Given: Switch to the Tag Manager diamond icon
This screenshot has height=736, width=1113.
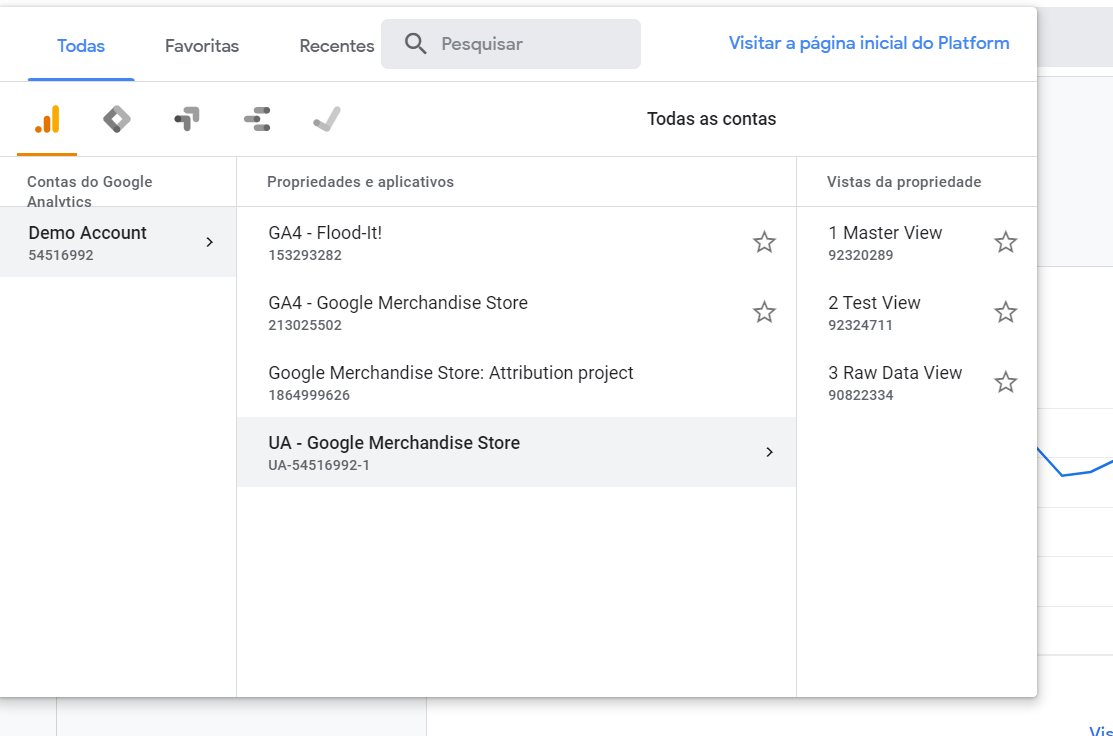Looking at the screenshot, I should (x=116, y=119).
